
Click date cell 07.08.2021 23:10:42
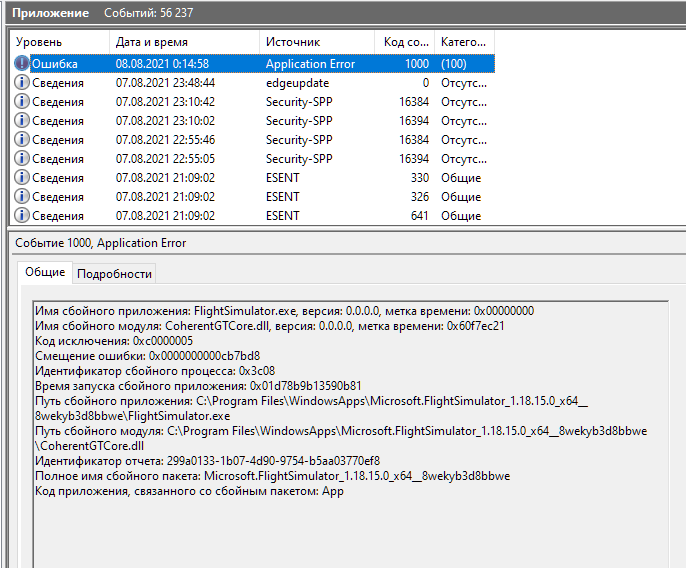tap(165, 102)
